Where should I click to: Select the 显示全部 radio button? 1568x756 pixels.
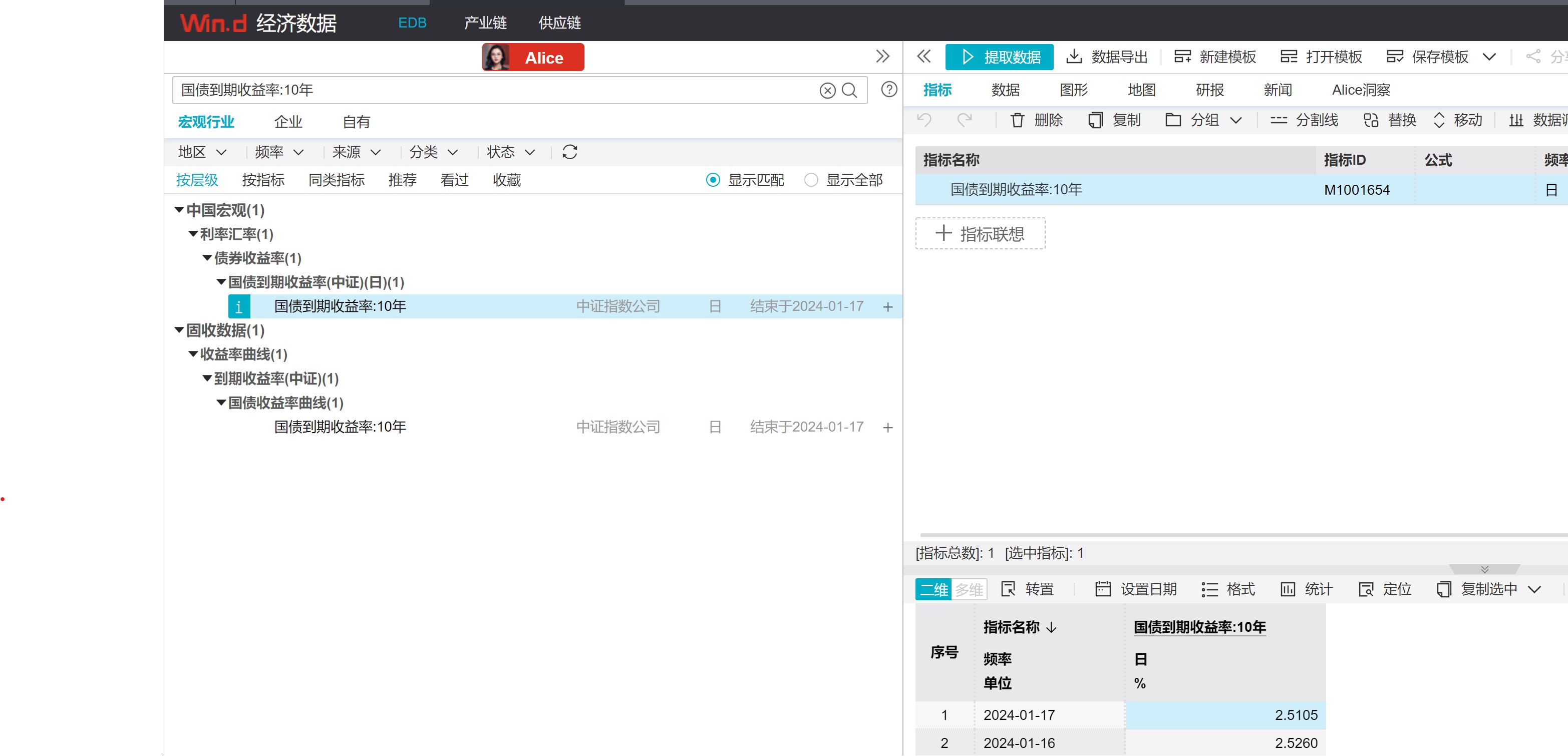811,180
